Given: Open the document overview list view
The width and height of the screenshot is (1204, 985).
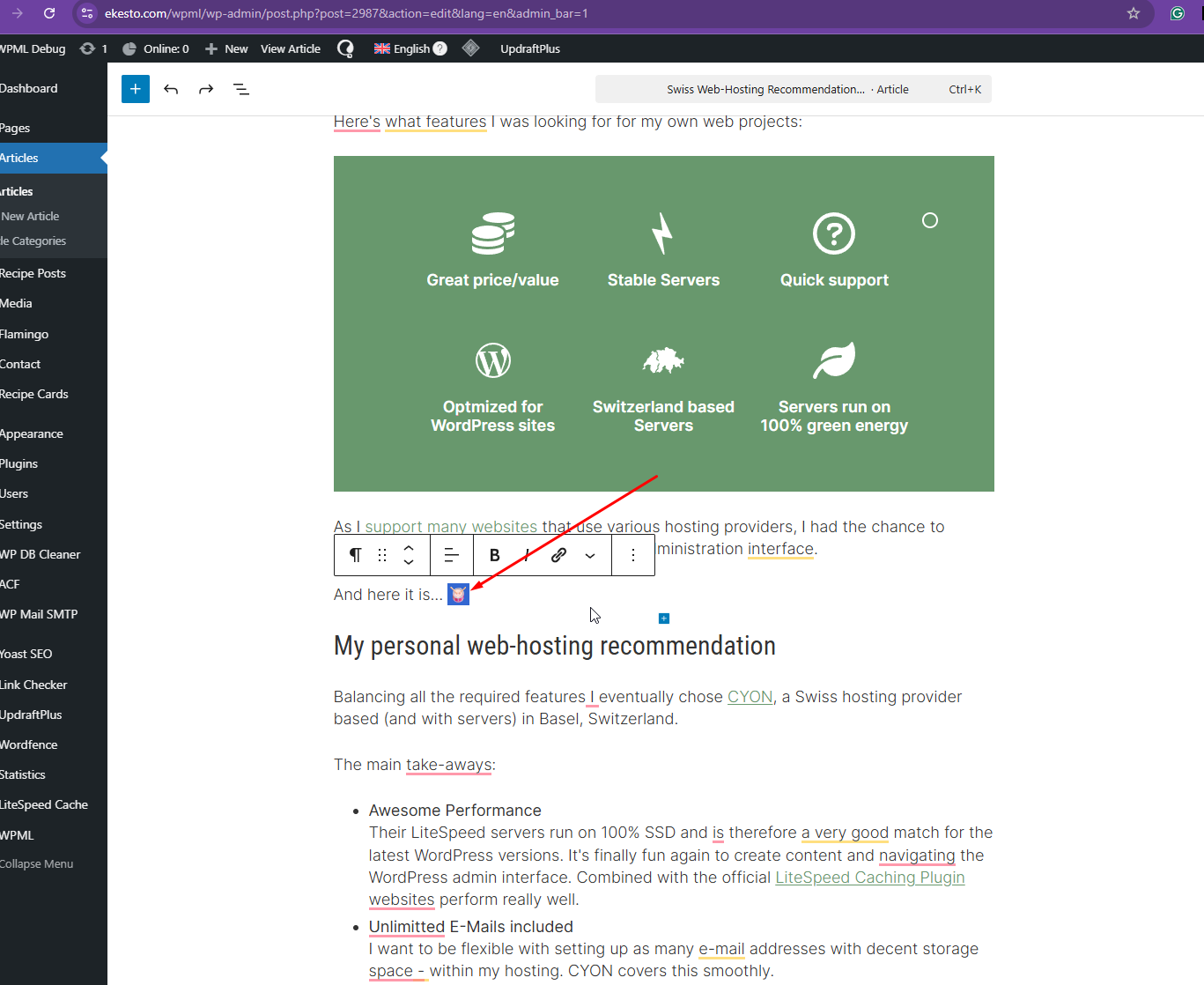Looking at the screenshot, I should (x=241, y=89).
